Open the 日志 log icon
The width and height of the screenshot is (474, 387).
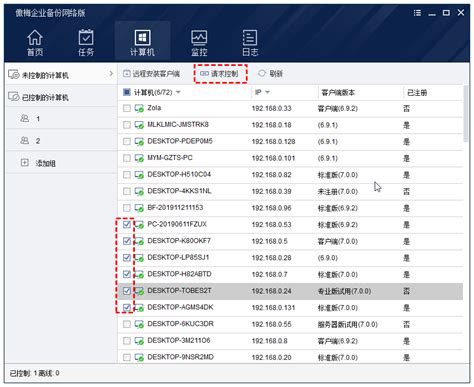(x=250, y=38)
